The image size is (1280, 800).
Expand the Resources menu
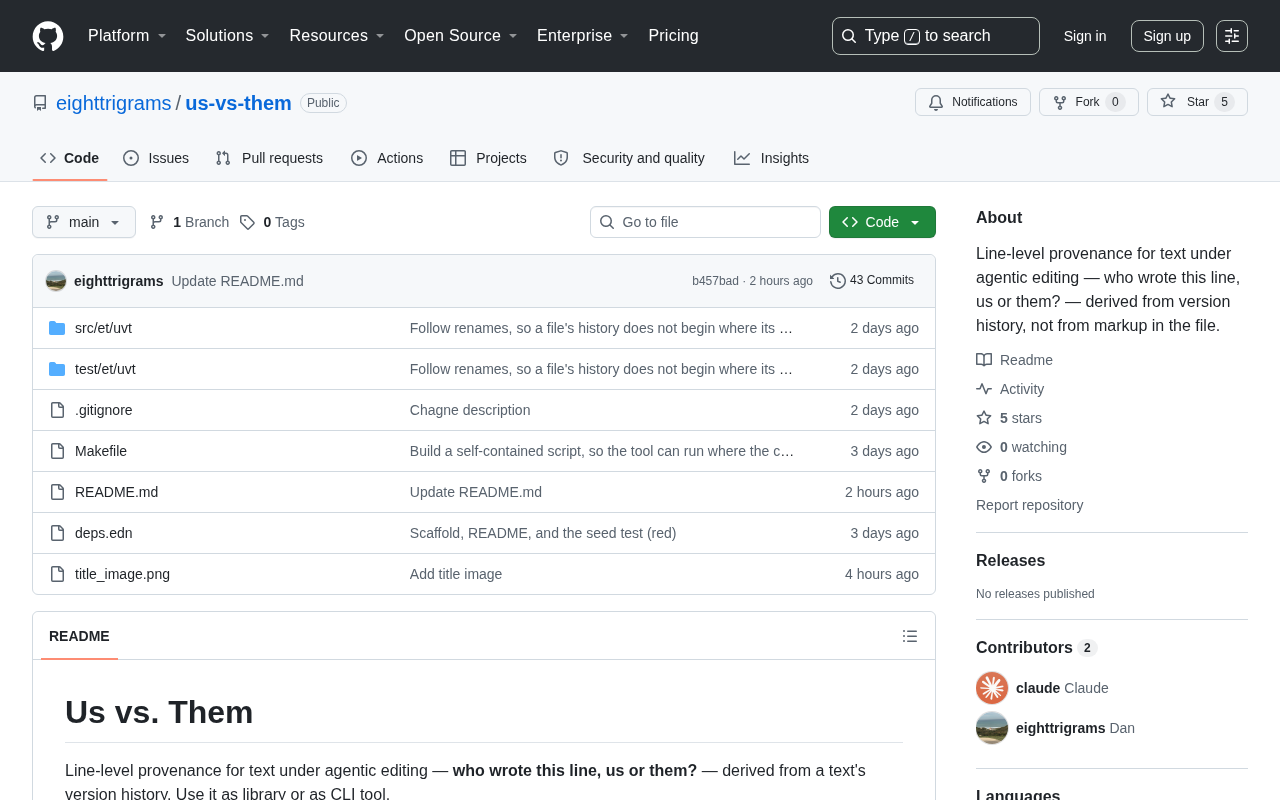337,36
